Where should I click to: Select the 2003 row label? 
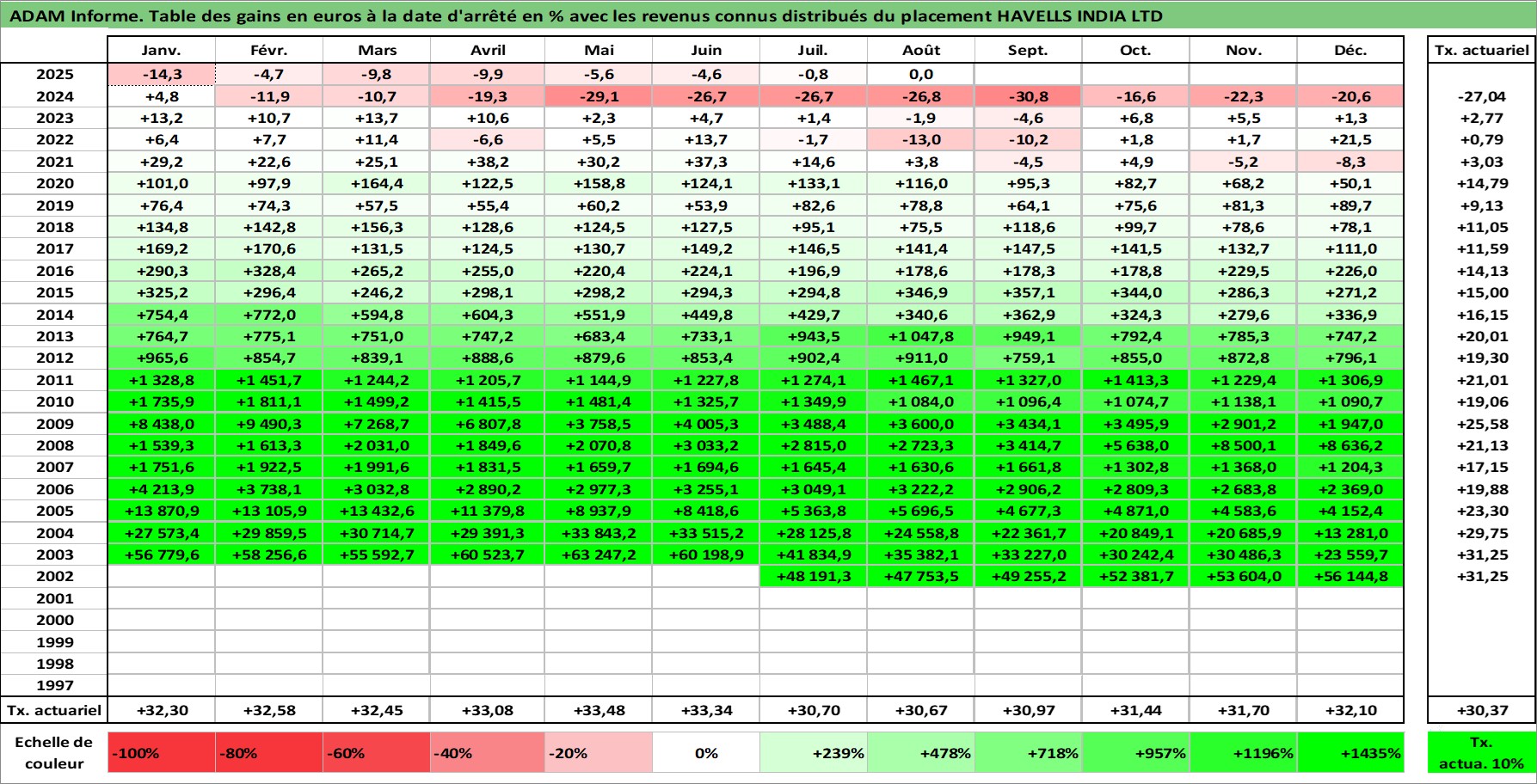tap(53, 554)
